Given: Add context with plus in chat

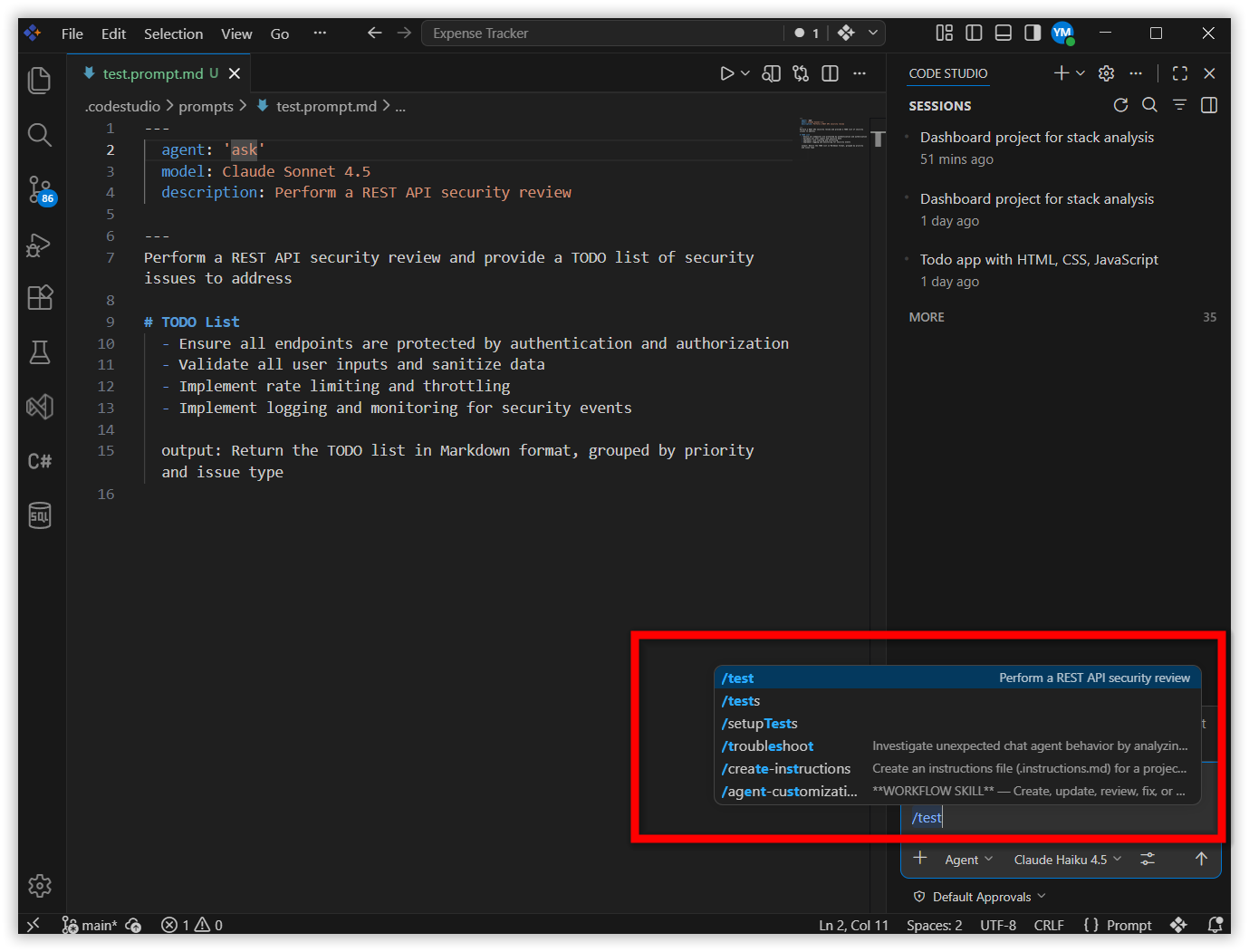Looking at the screenshot, I should (x=920, y=858).
